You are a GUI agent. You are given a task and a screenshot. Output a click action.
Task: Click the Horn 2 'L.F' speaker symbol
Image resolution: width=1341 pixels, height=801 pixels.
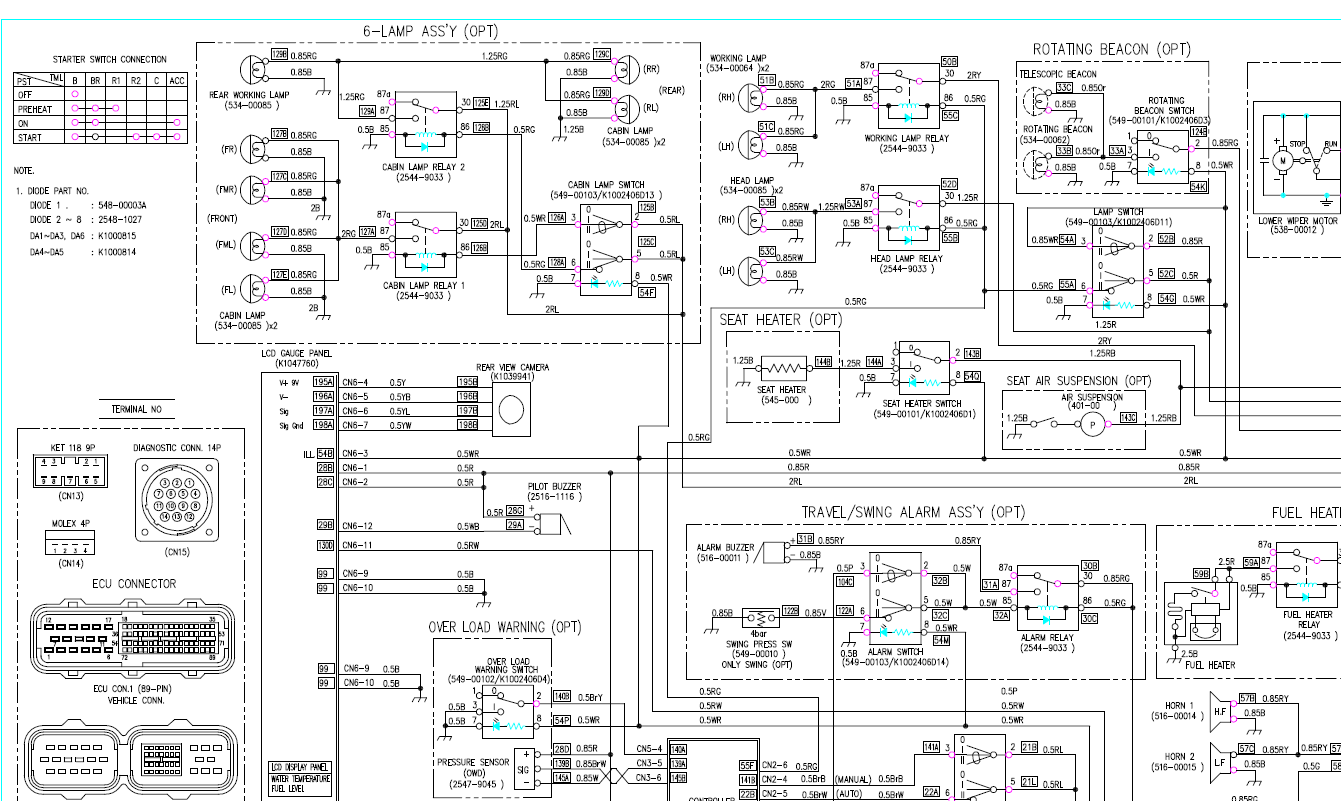coord(1220,763)
